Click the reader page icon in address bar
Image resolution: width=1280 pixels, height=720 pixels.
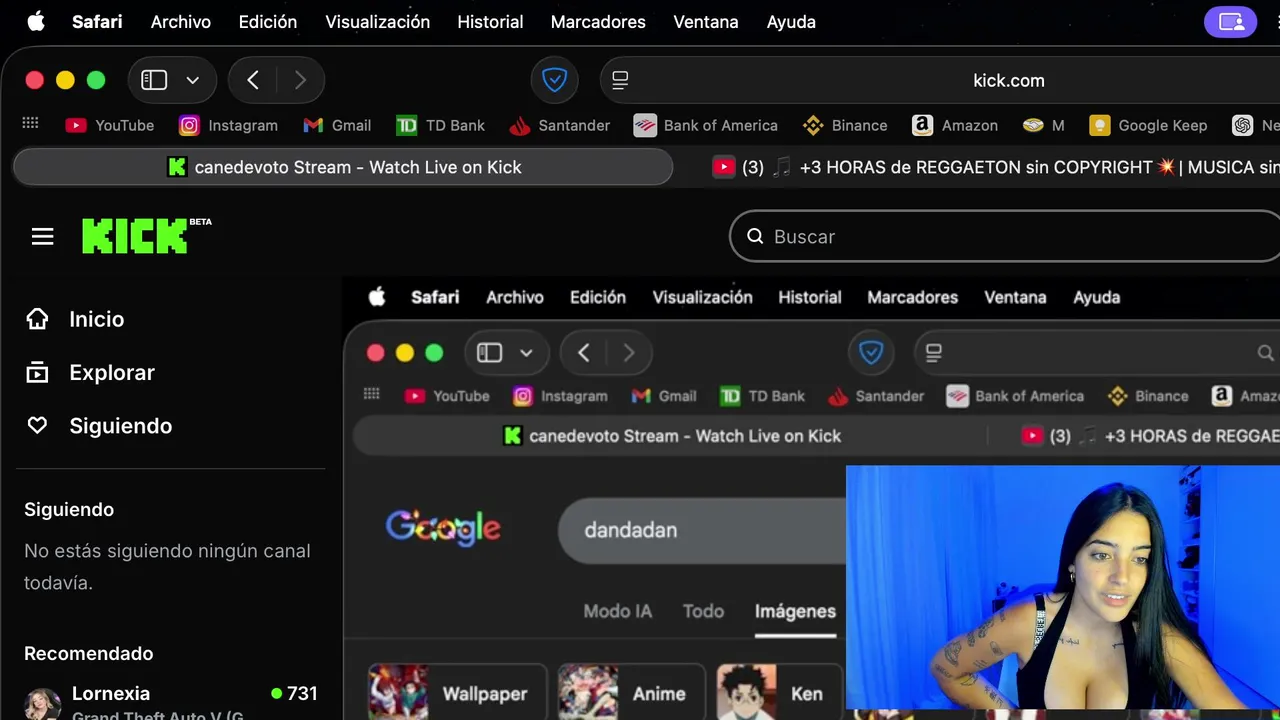click(x=620, y=80)
